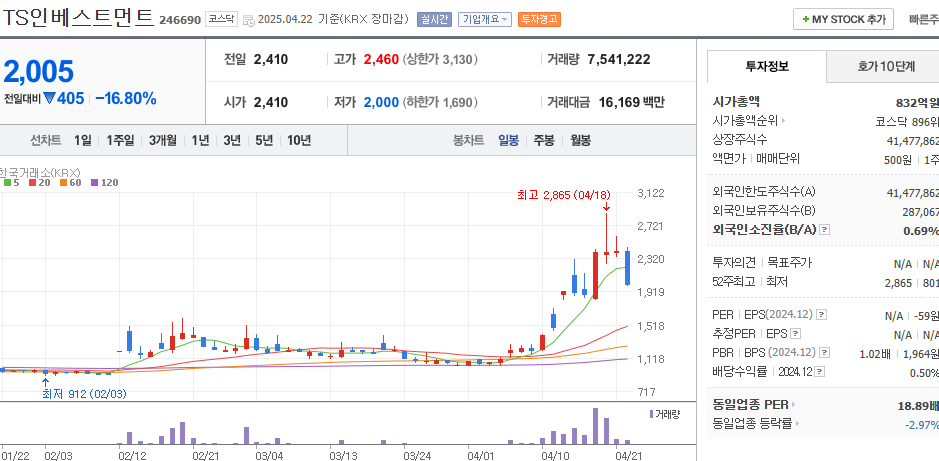Image resolution: width=939 pixels, height=461 pixels.
Task: Open the 기업개요 dropdown
Action: (x=485, y=19)
